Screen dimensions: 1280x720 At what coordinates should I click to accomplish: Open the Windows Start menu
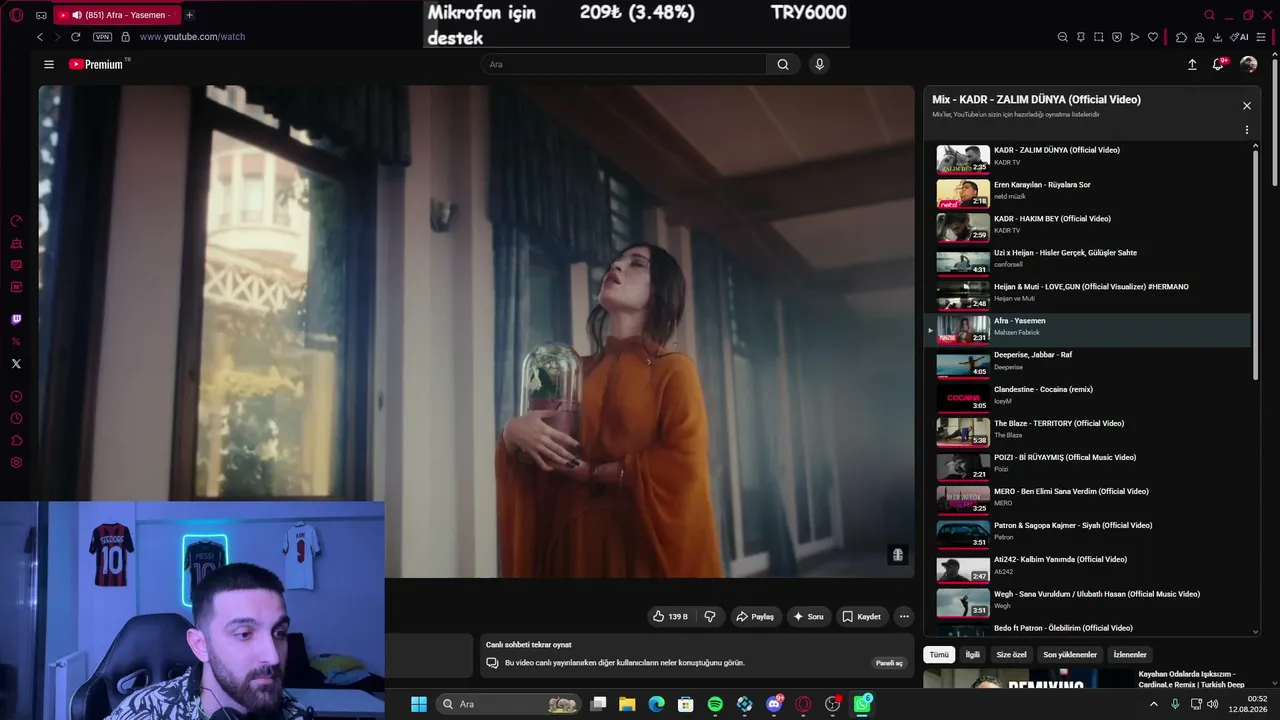[x=419, y=704]
